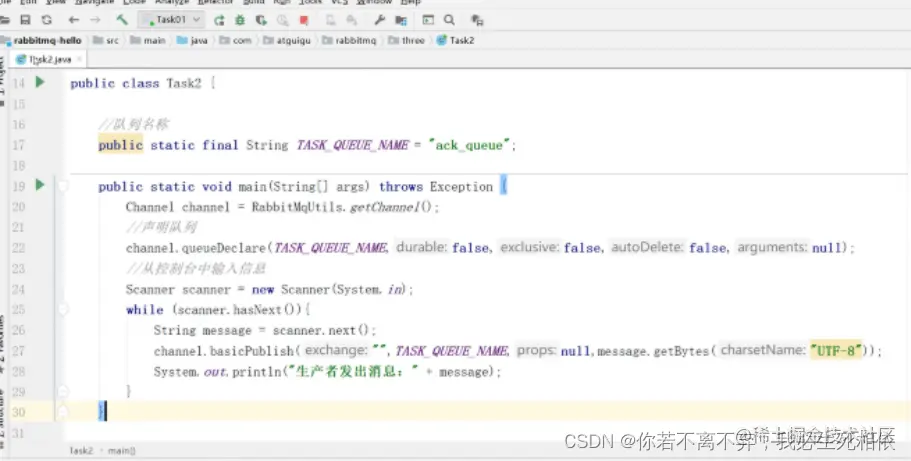Viewport: 911px width, 461px height.
Task: Select src folder in navigation bar
Action: (x=106, y=41)
